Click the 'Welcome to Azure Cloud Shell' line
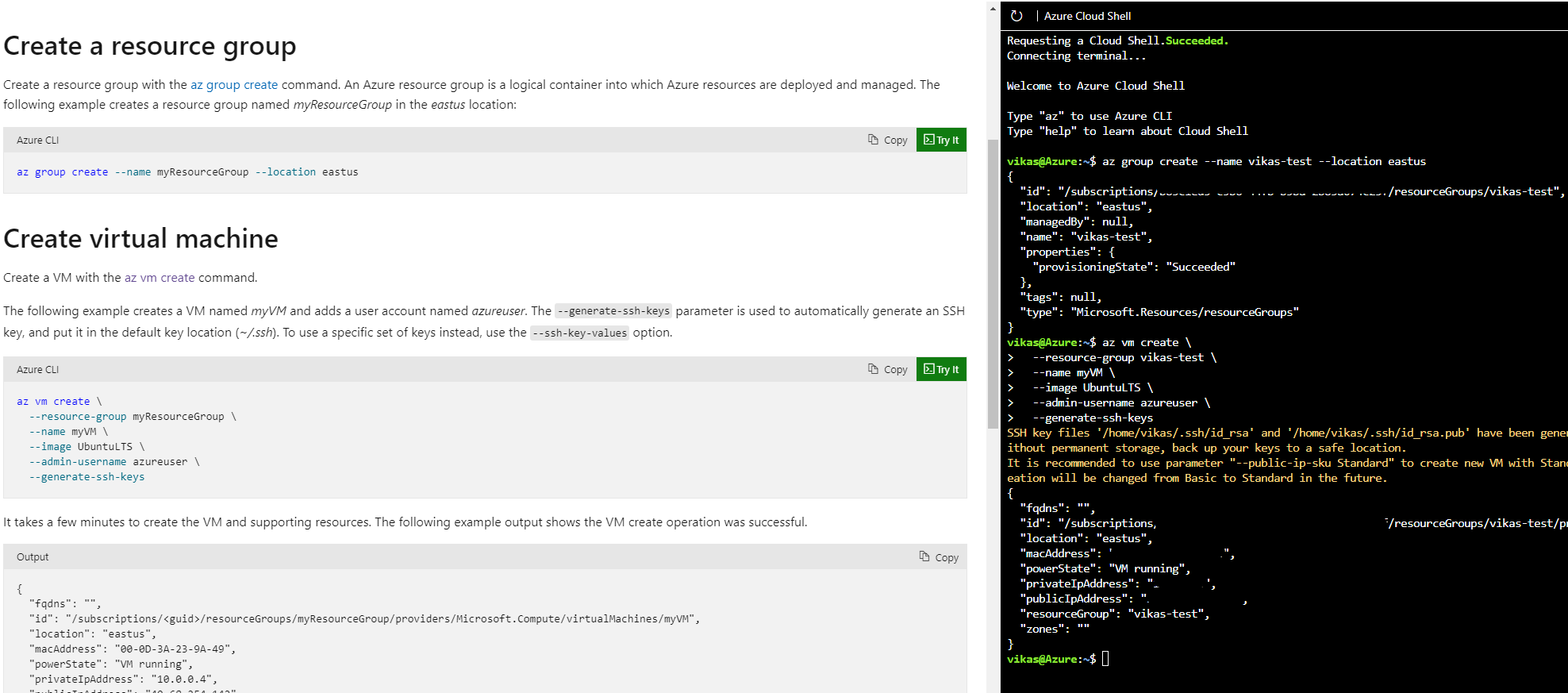The width and height of the screenshot is (1568, 693). (x=1096, y=86)
